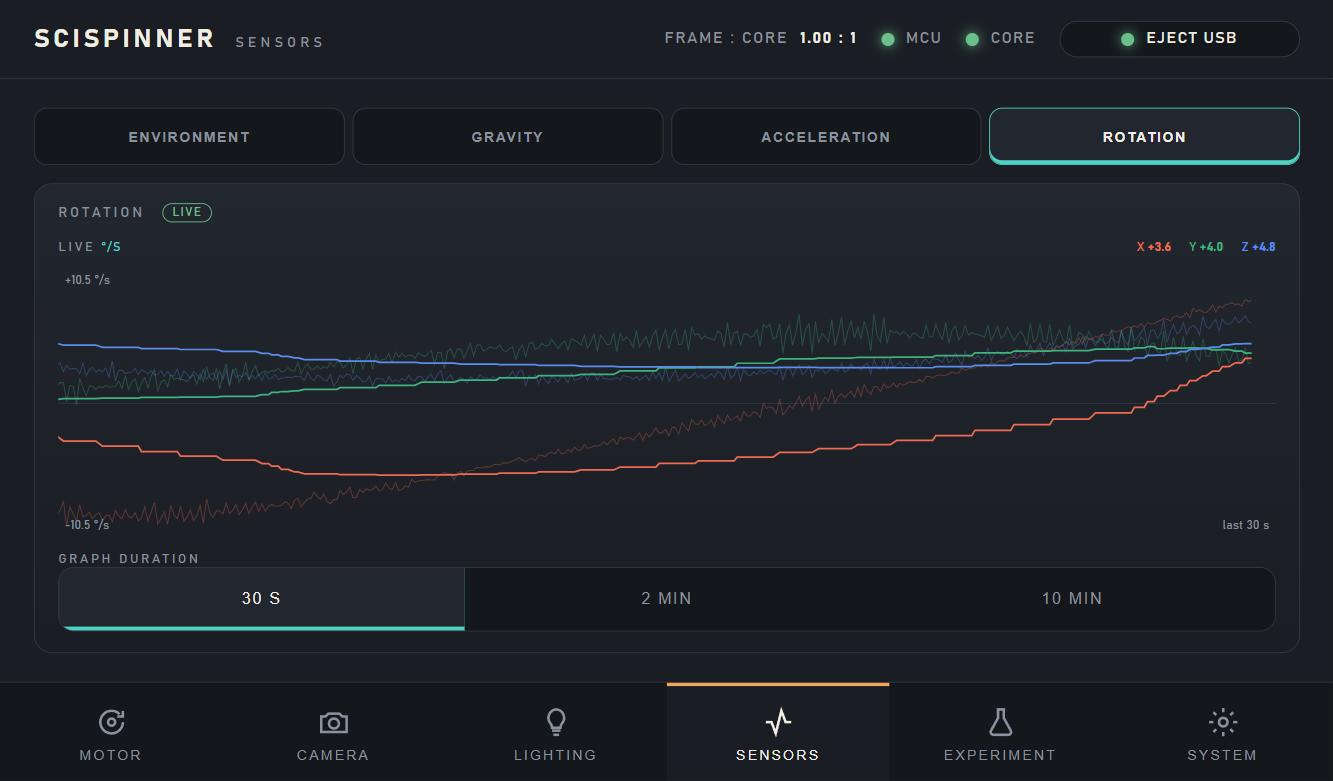This screenshot has height=781, width=1333.
Task: Open the Lighting bulb icon
Action: click(555, 722)
